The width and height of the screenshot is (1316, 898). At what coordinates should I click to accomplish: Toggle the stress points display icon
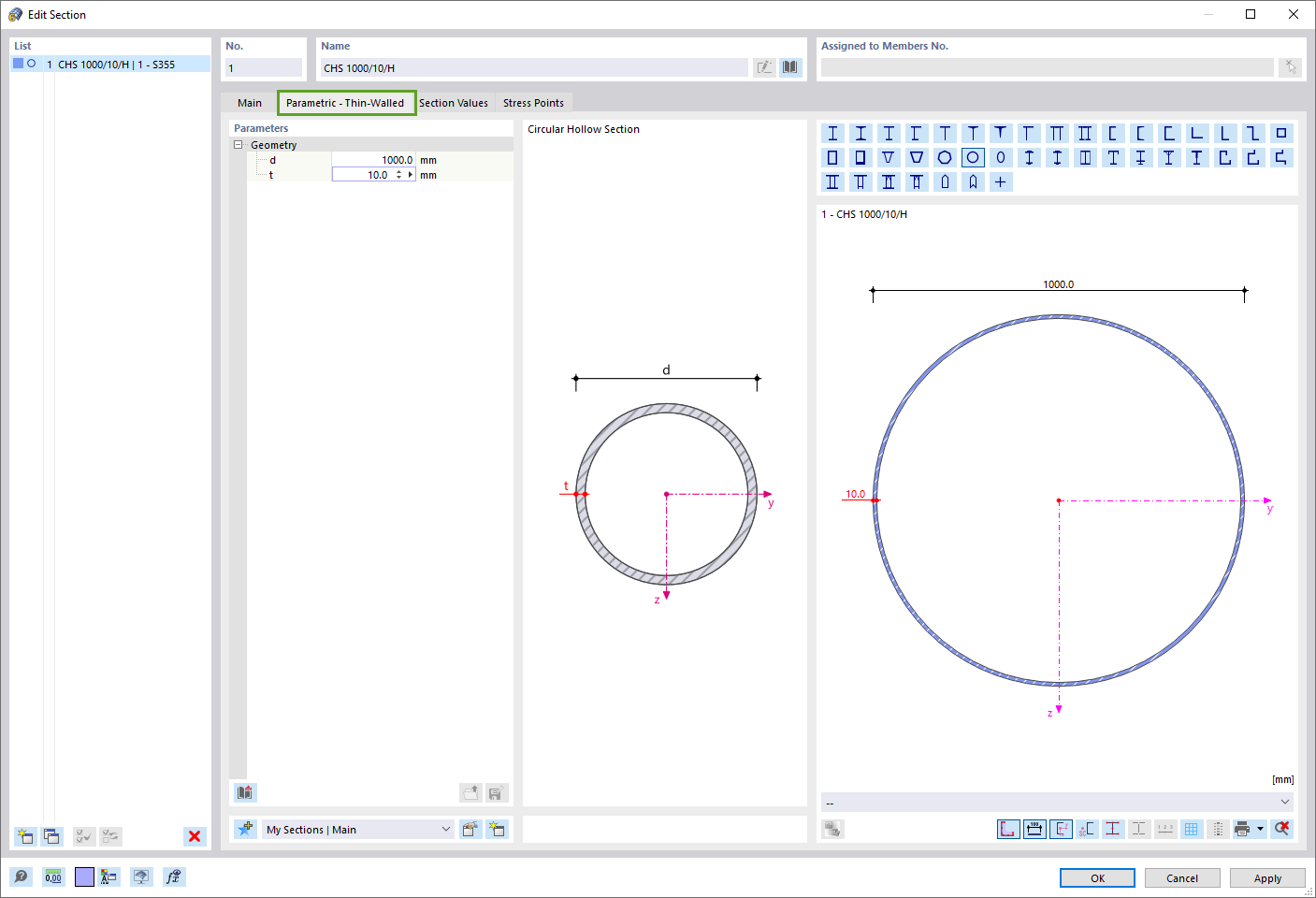pyautogui.click(x=1113, y=829)
